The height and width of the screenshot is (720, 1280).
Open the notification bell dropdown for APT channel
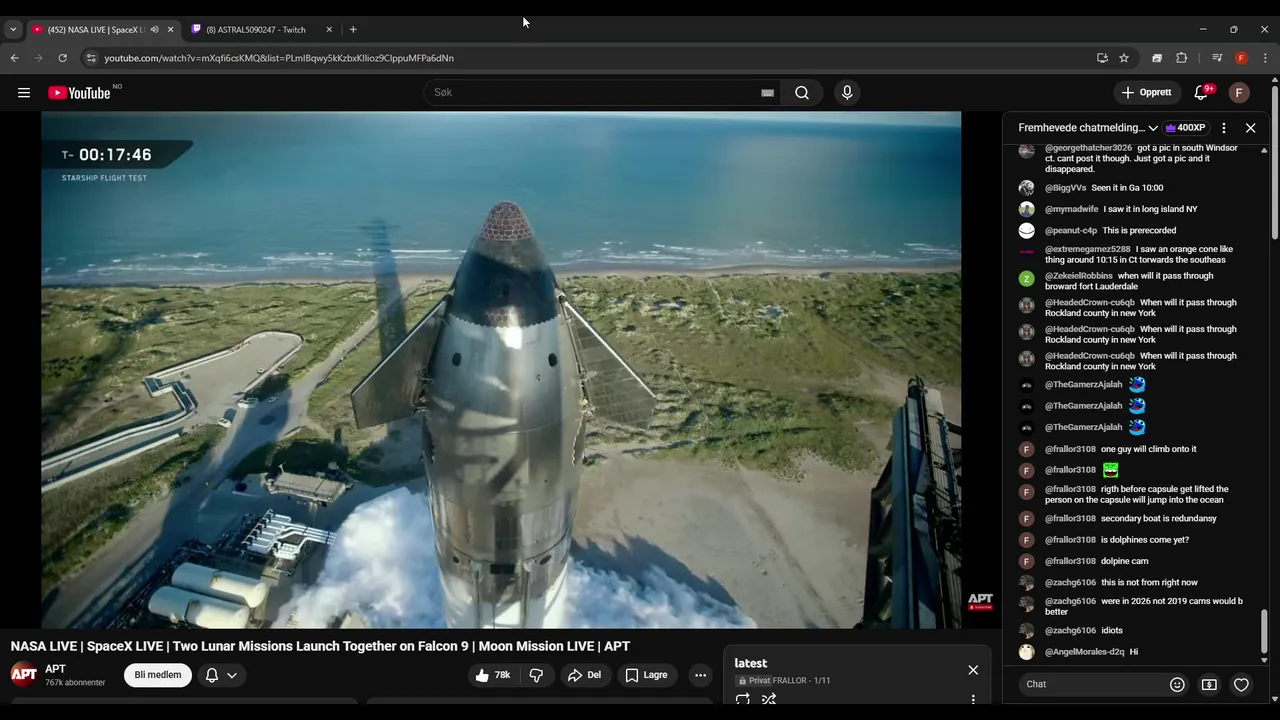(x=221, y=675)
